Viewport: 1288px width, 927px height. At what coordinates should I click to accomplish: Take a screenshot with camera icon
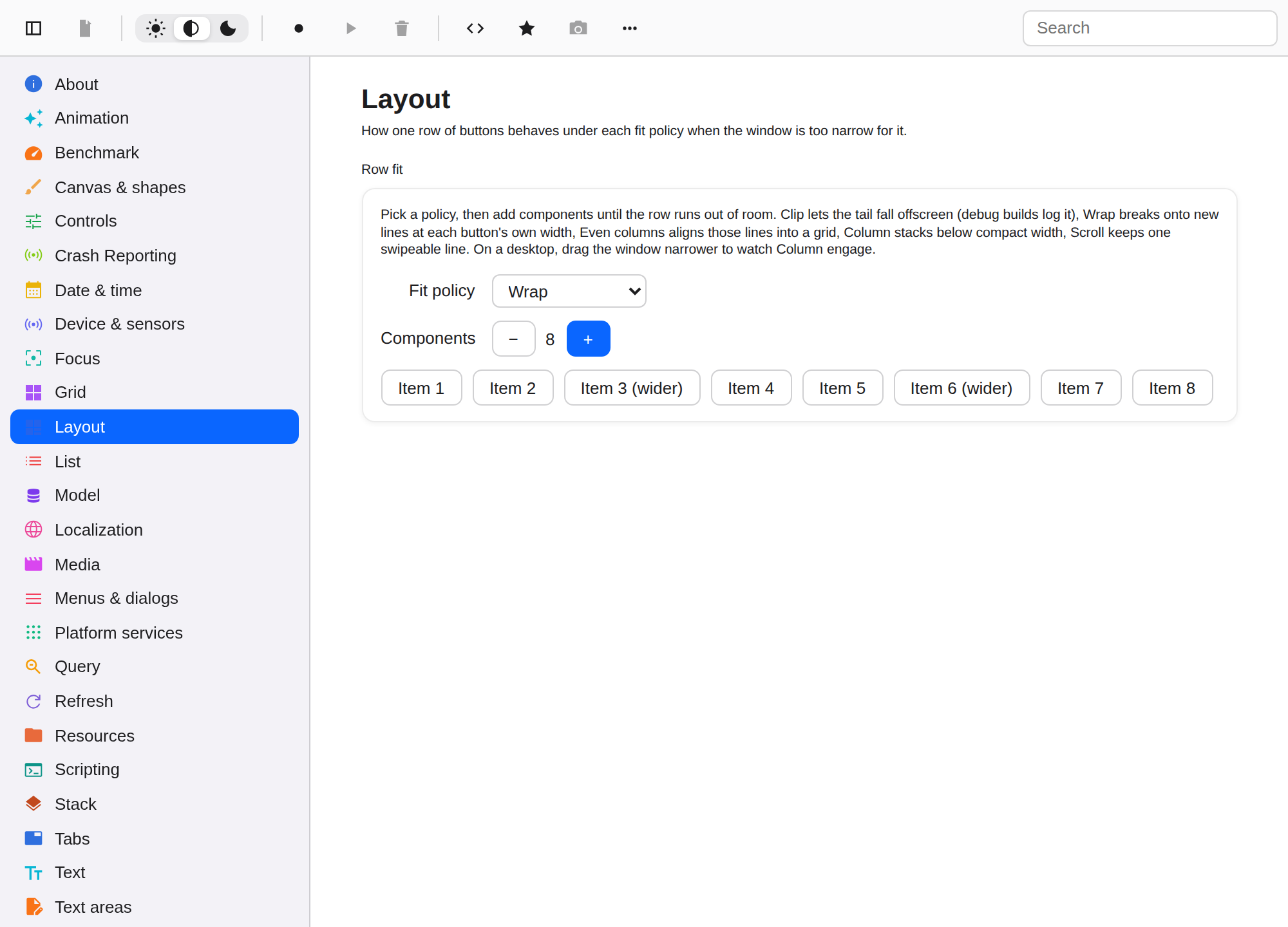(578, 28)
